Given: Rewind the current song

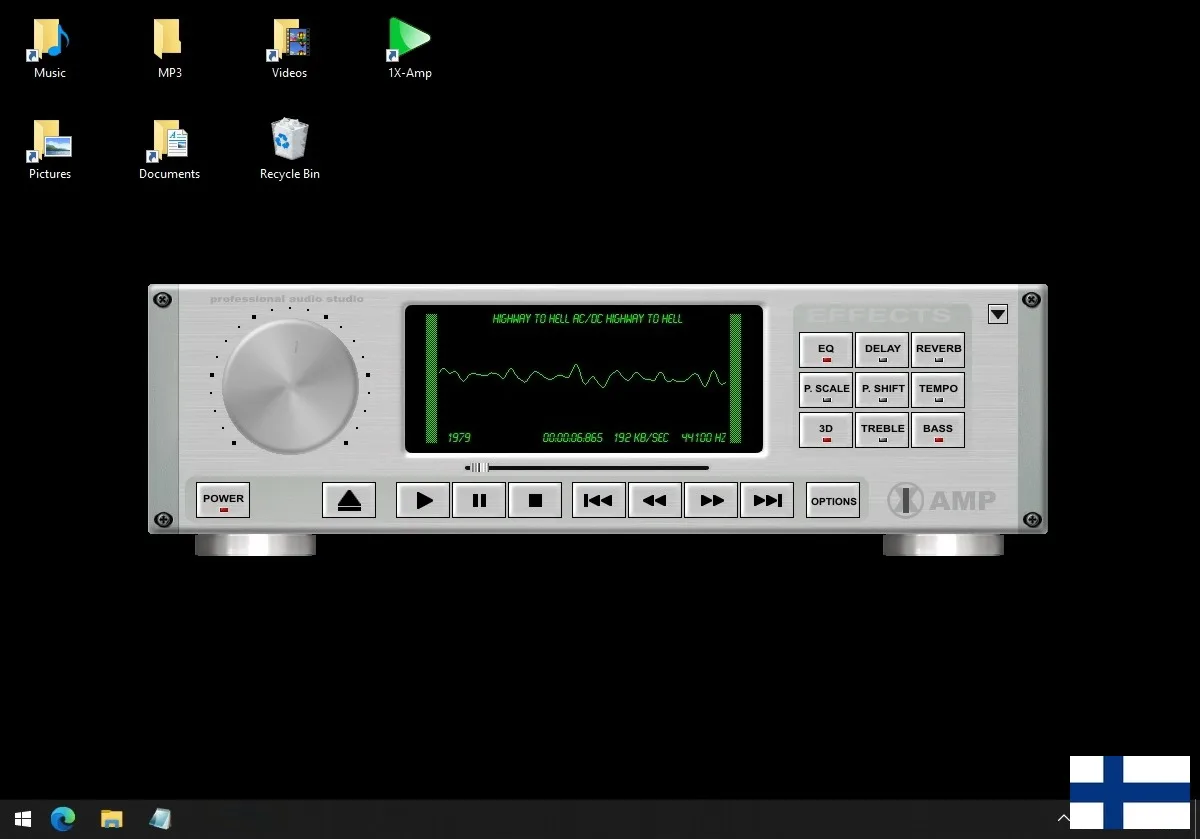Looking at the screenshot, I should click(x=655, y=501).
